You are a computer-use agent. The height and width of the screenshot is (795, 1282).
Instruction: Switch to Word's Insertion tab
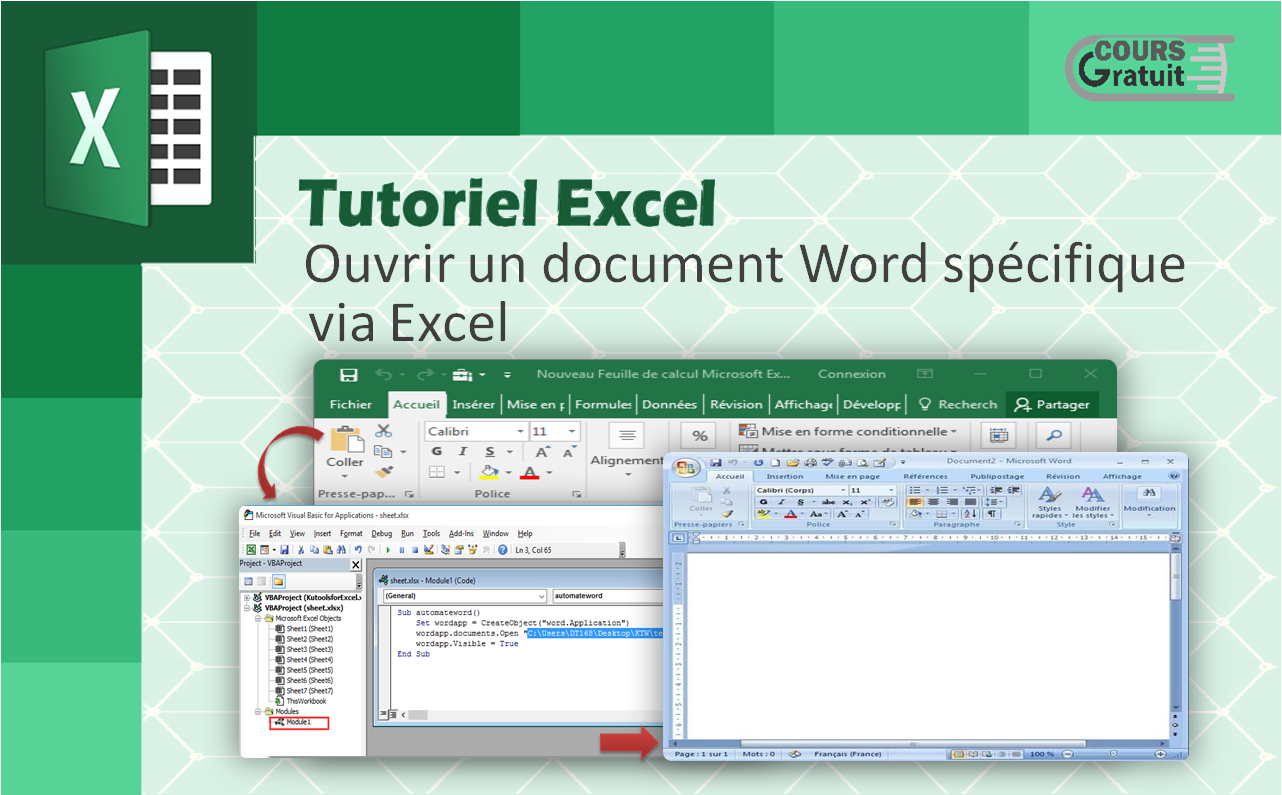pos(784,477)
